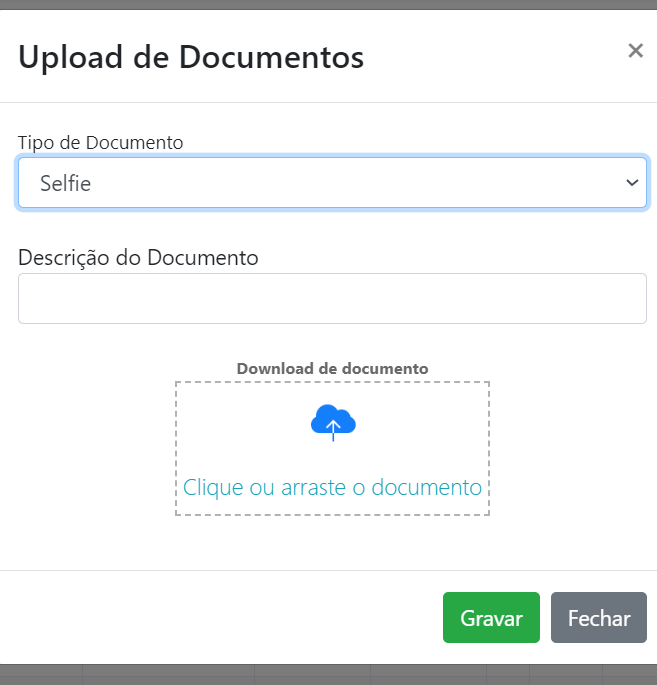The image size is (657, 685).
Task: Select the Selfie value in document type field
Action: pos(66,183)
